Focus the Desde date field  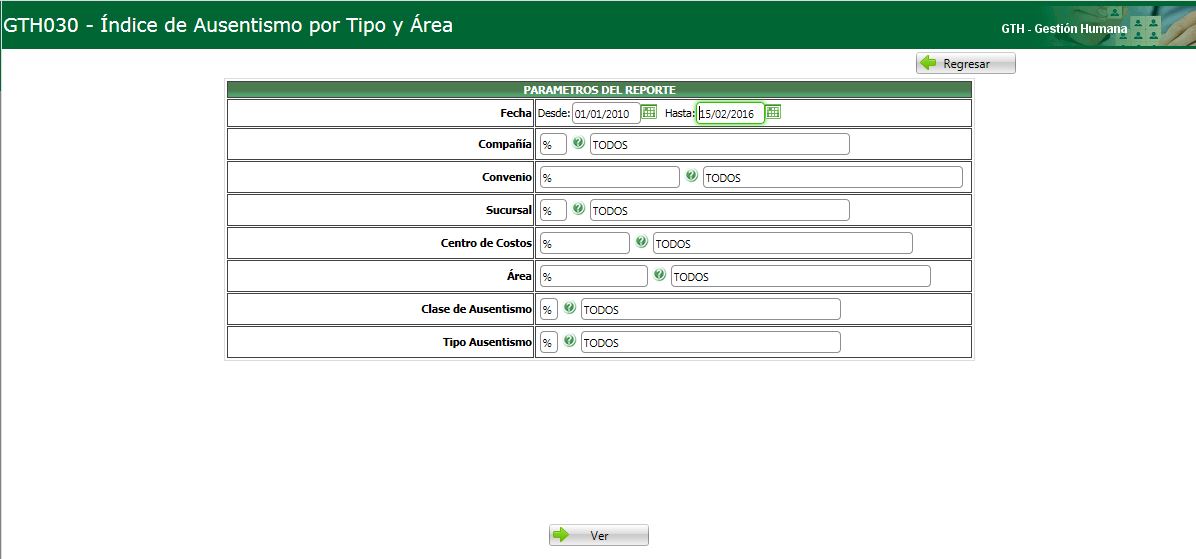point(606,114)
